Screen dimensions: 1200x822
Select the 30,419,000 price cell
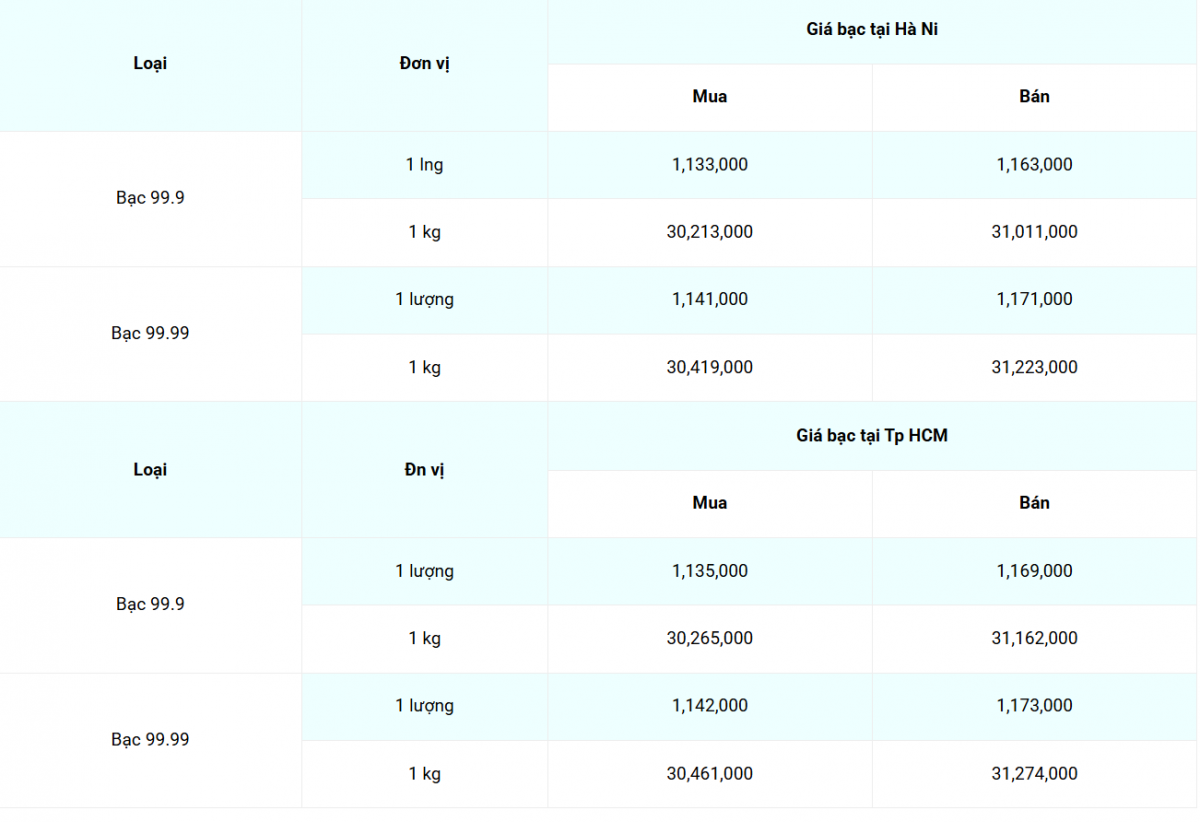pos(709,367)
